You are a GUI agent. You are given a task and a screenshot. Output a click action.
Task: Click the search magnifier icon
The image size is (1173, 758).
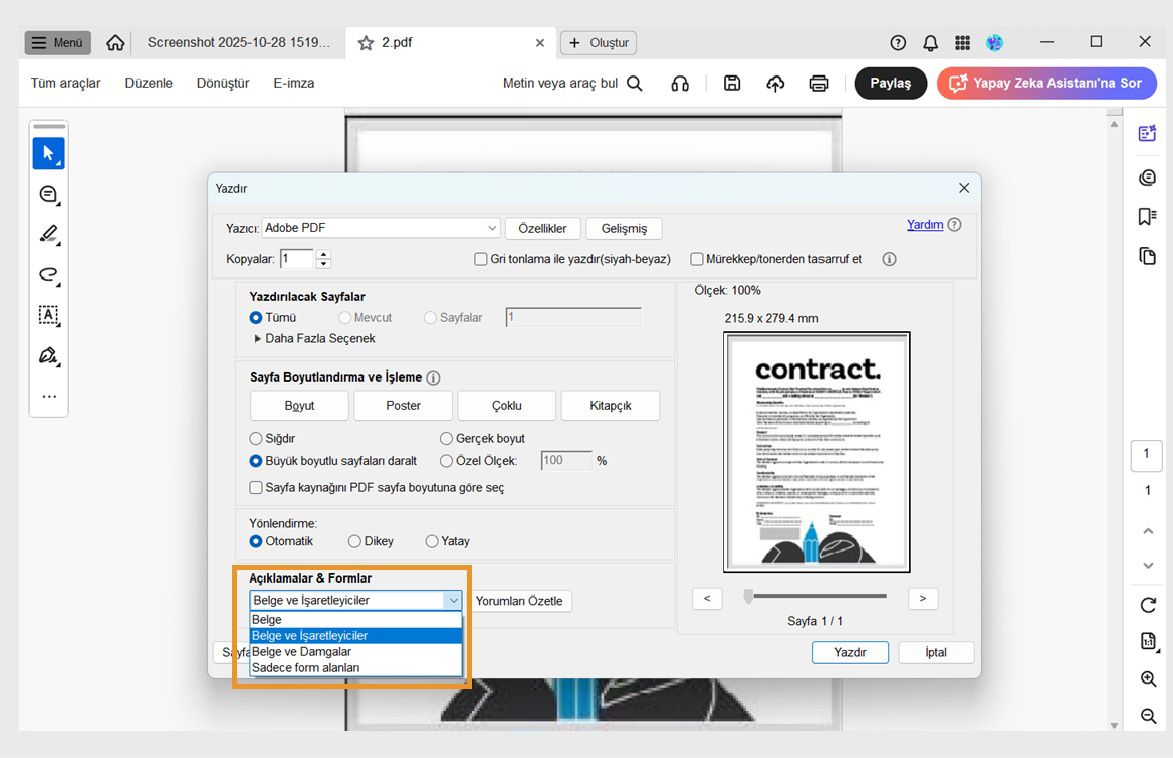coord(634,83)
